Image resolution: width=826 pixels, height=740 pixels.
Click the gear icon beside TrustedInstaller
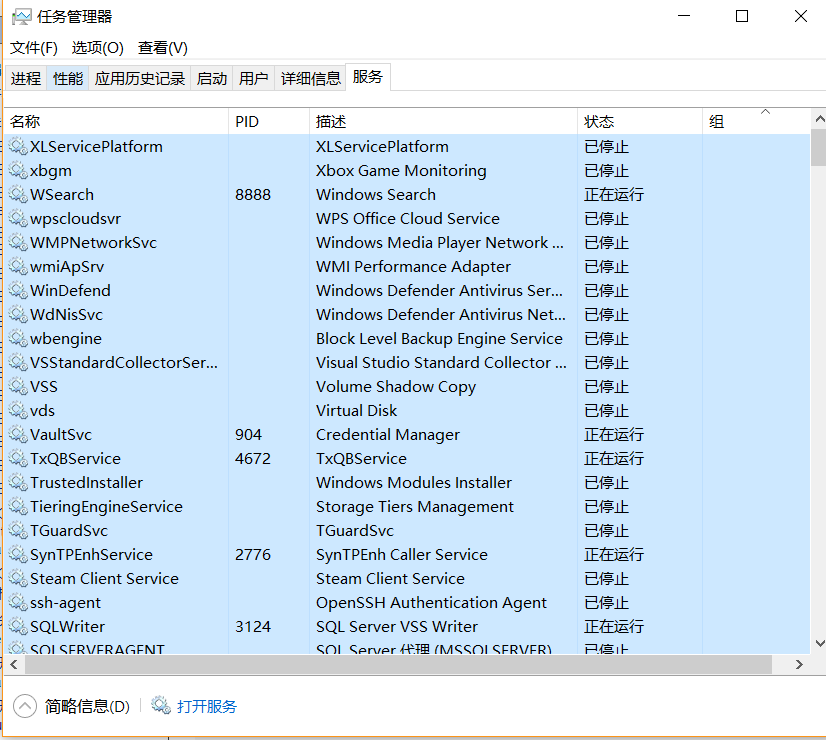click(18, 482)
